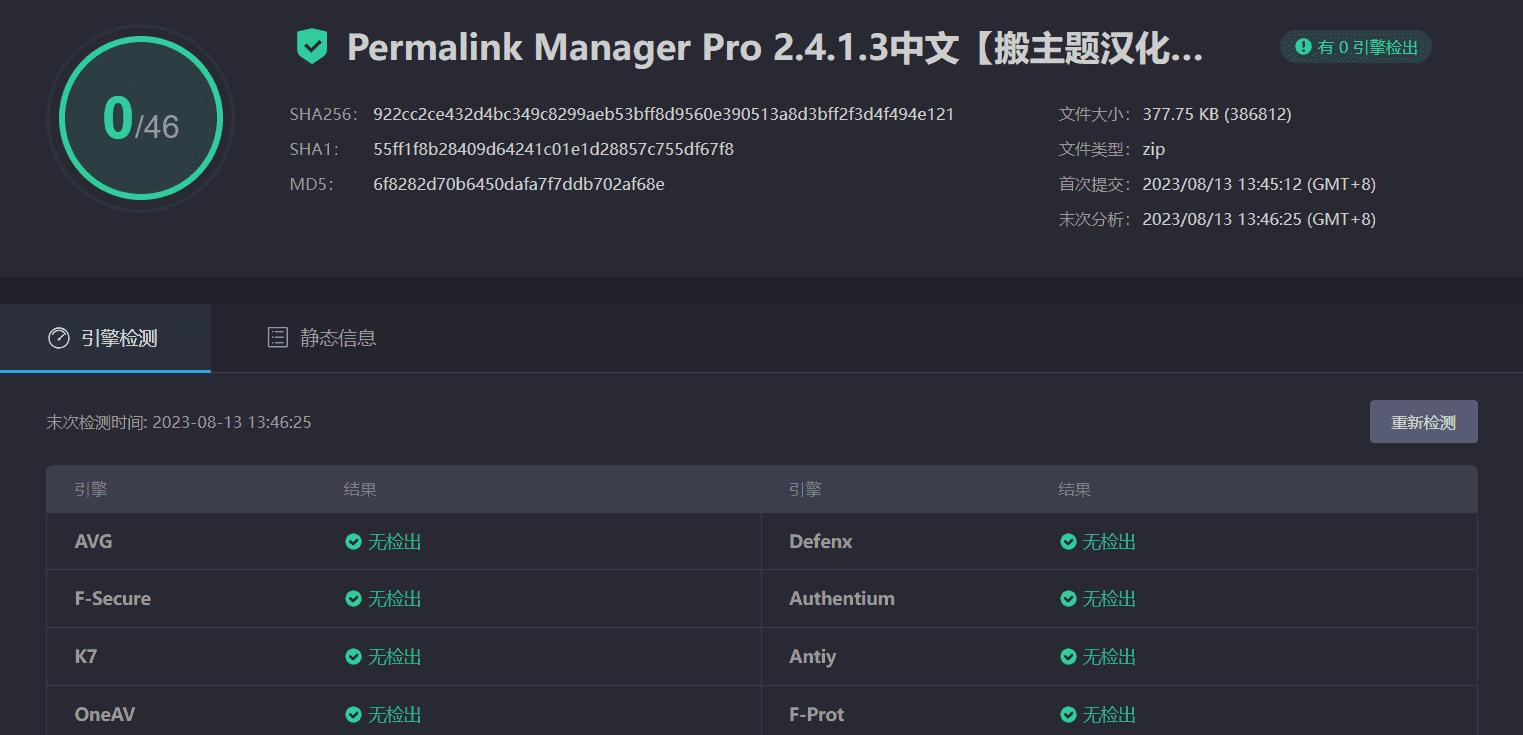Click the Permalink Manager Pro file title

click(775, 48)
